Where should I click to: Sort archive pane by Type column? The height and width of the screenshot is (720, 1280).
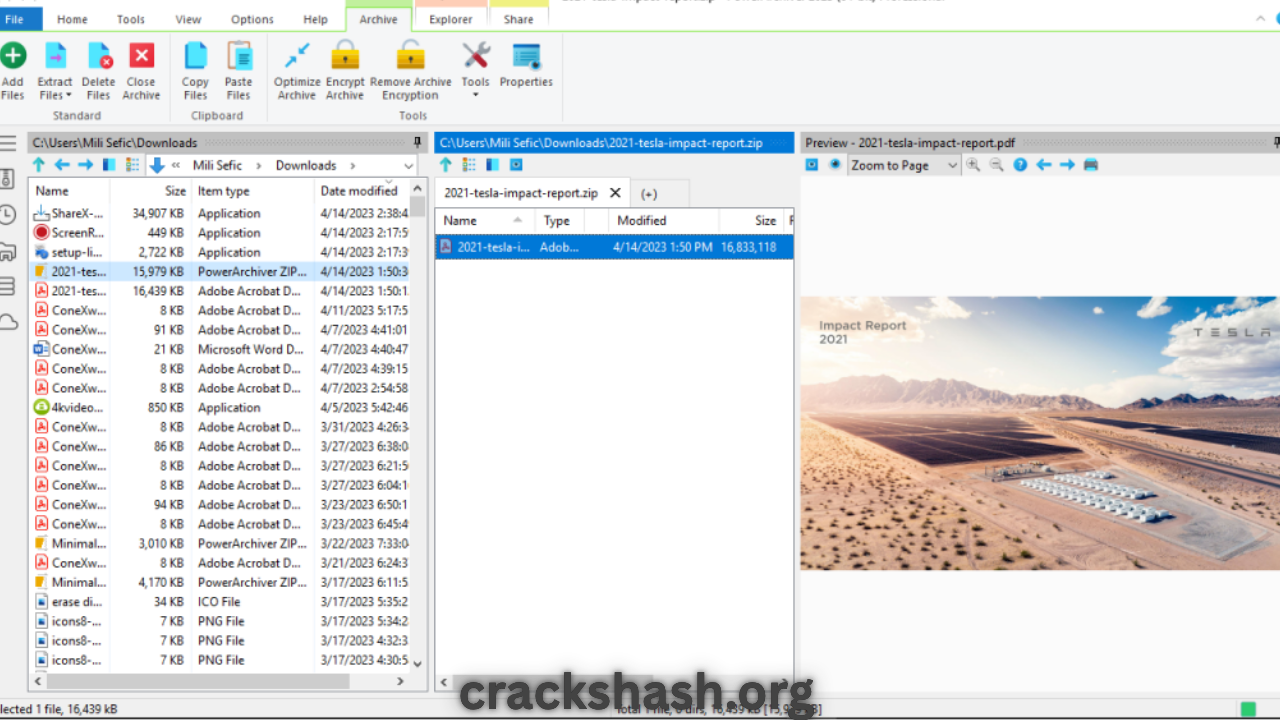pos(560,221)
